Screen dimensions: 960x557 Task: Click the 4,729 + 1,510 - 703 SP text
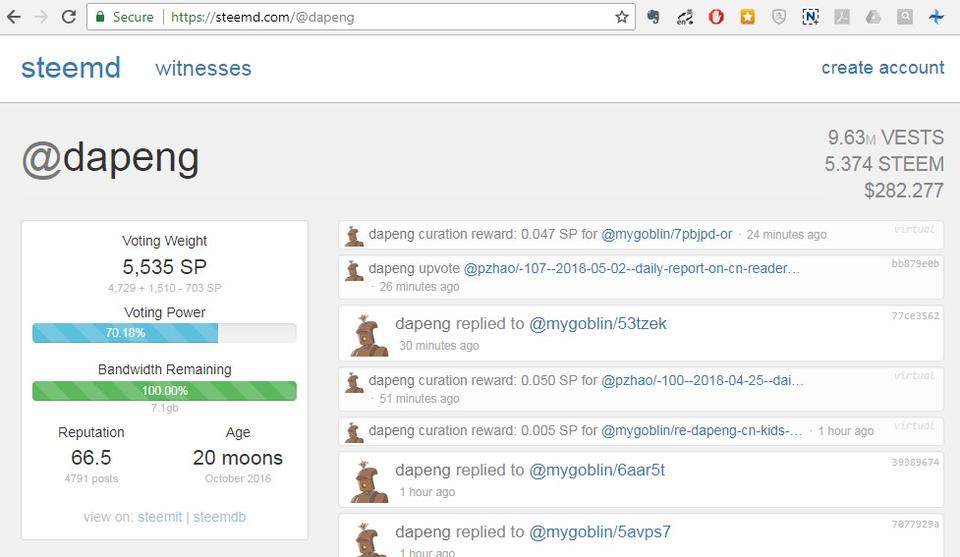165,288
